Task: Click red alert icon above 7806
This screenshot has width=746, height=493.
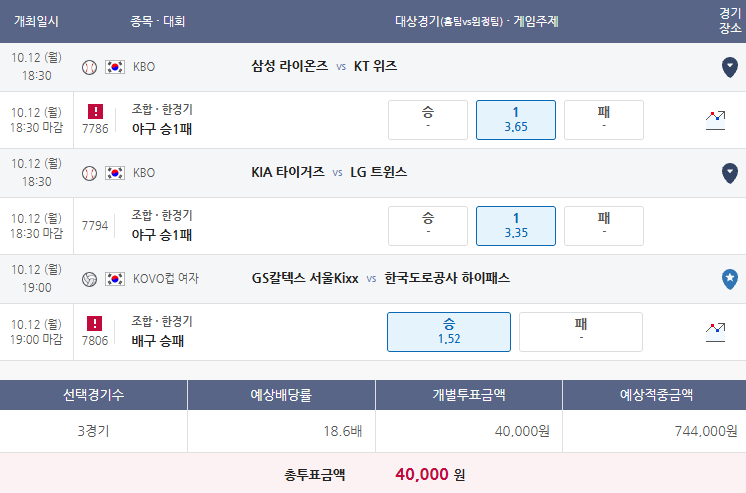Action: [94, 324]
